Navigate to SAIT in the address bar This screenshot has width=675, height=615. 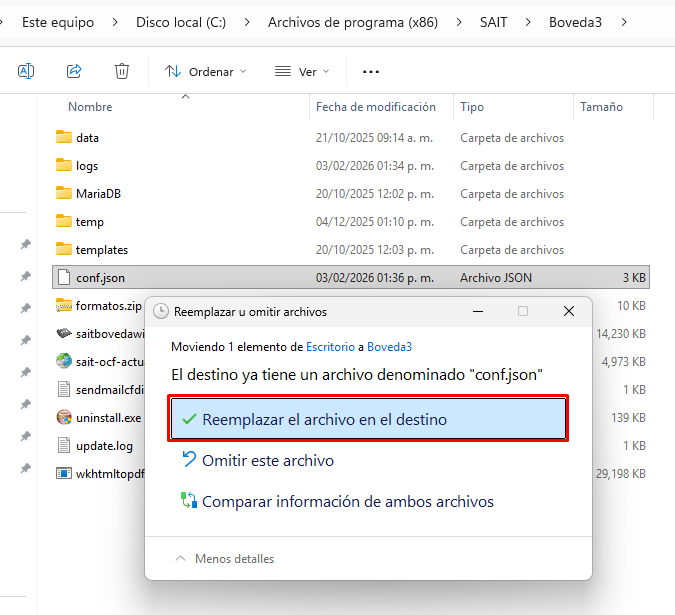point(492,21)
